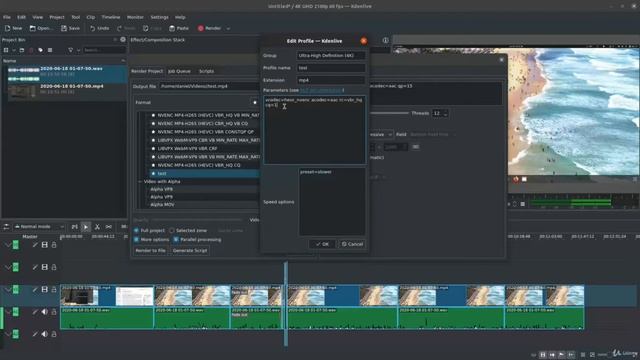Confirm the profile with OK

(322, 244)
